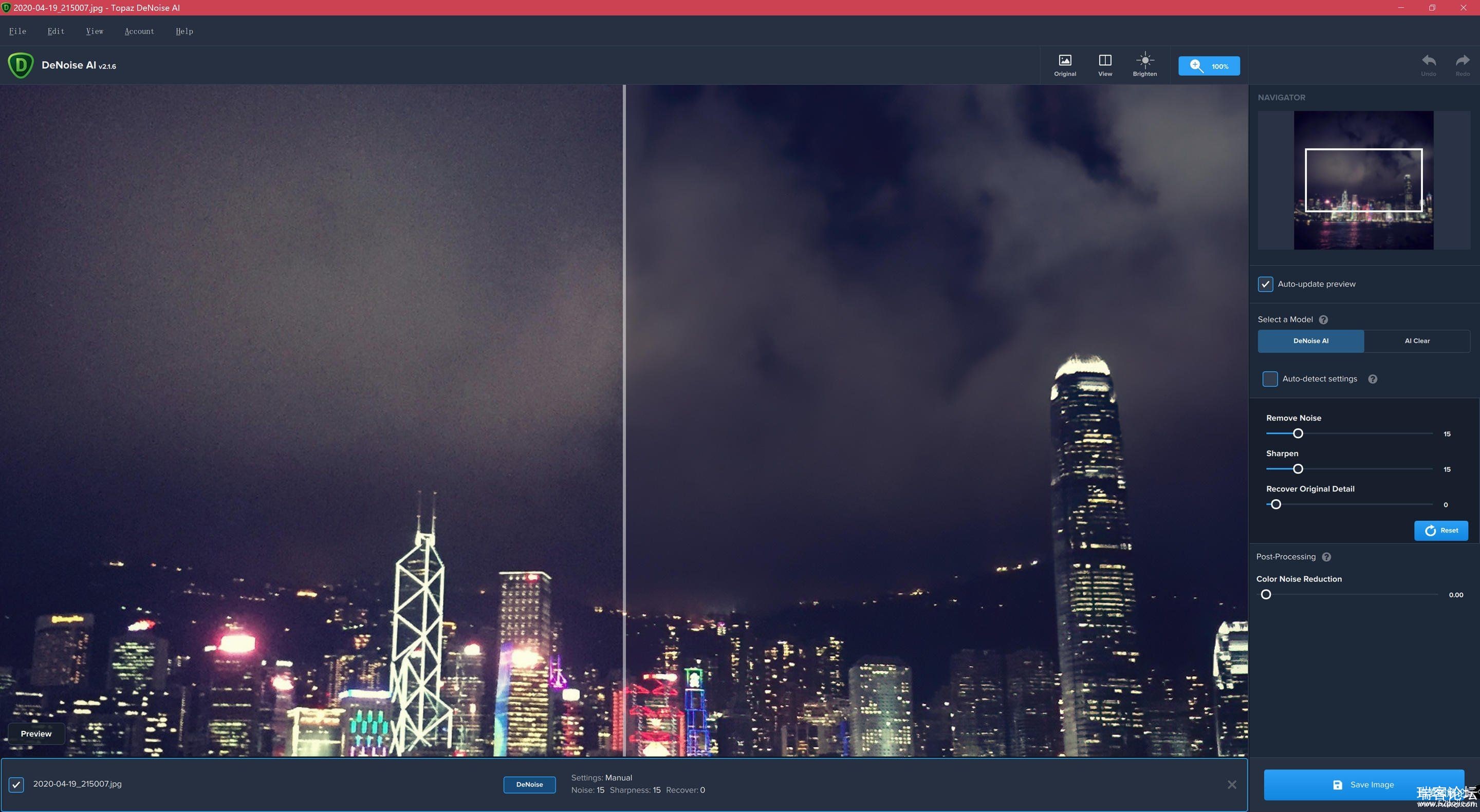Click the Save Image button icon
1480x812 pixels.
pyautogui.click(x=1339, y=784)
